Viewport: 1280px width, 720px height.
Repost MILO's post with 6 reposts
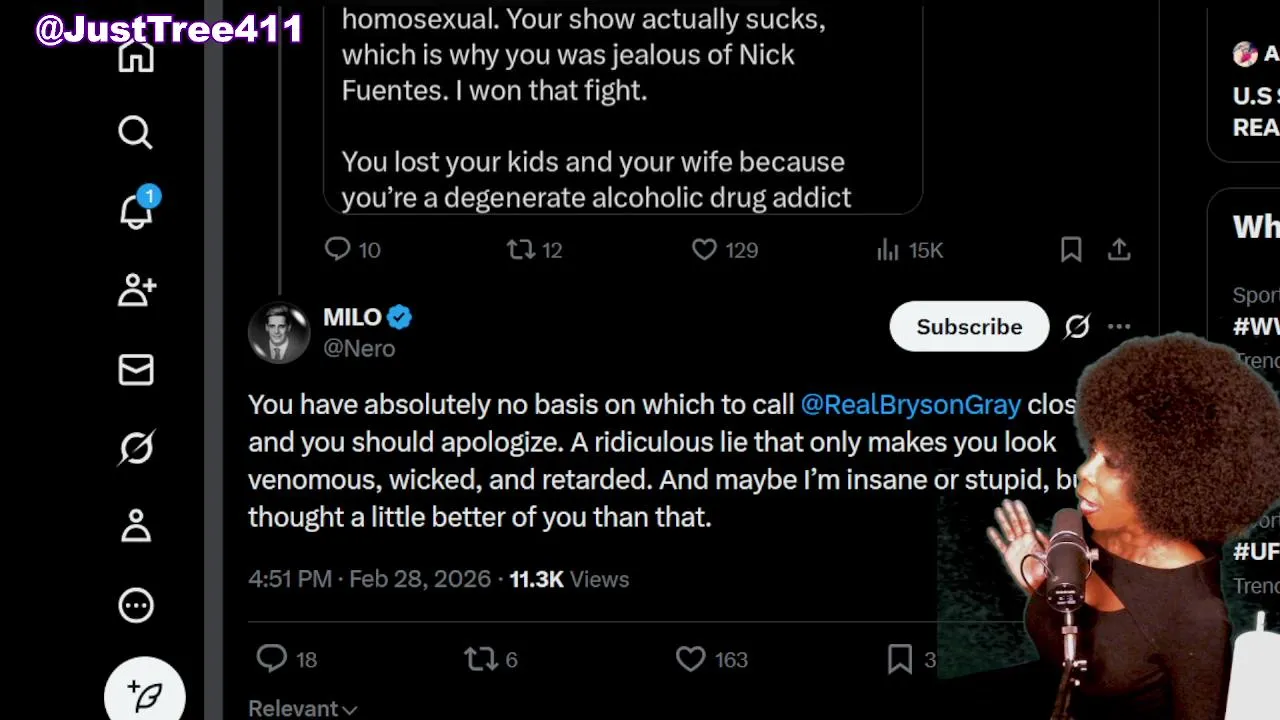(x=481, y=659)
